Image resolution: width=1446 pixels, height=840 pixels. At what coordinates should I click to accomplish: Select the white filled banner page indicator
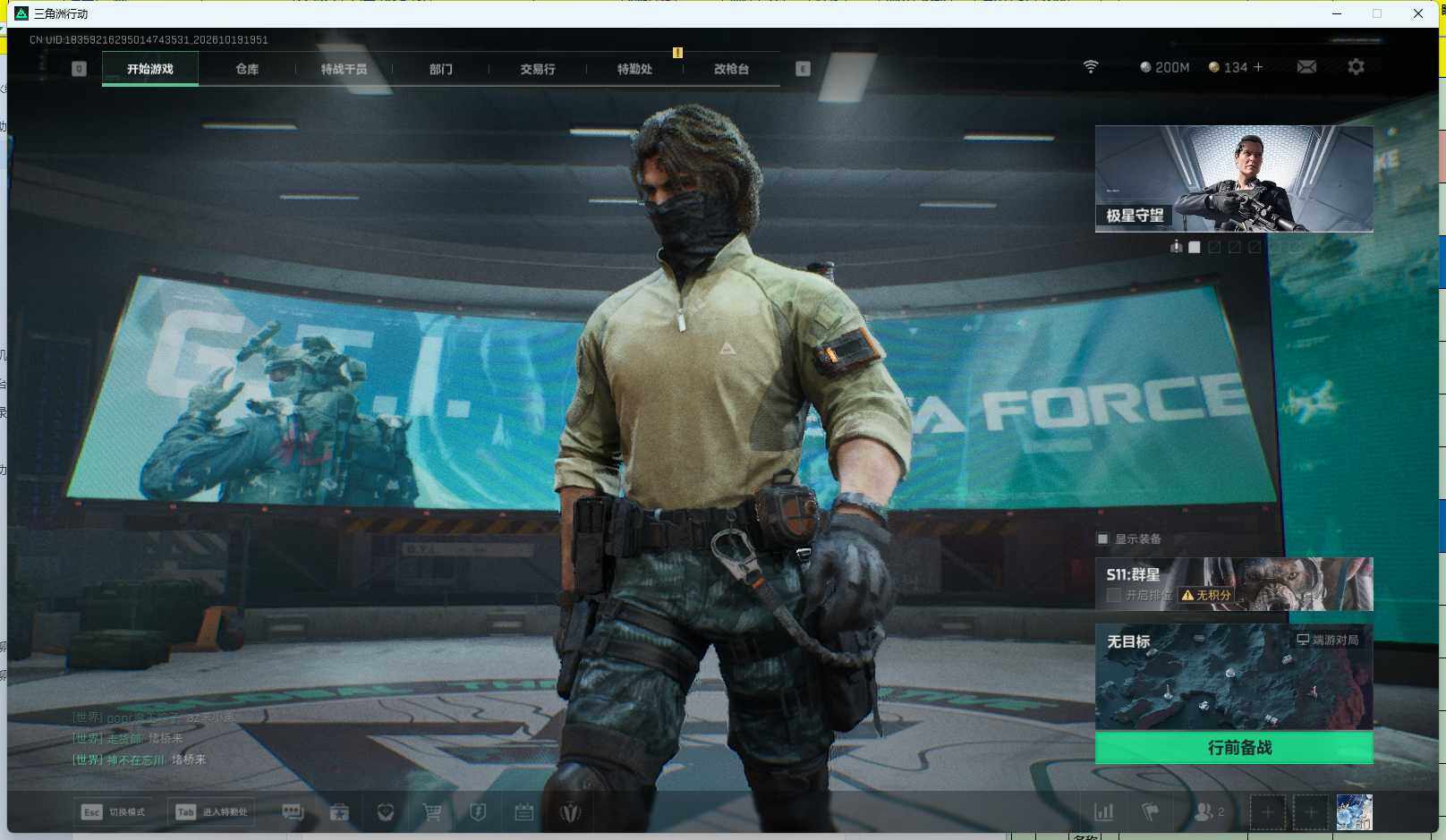point(1195,247)
